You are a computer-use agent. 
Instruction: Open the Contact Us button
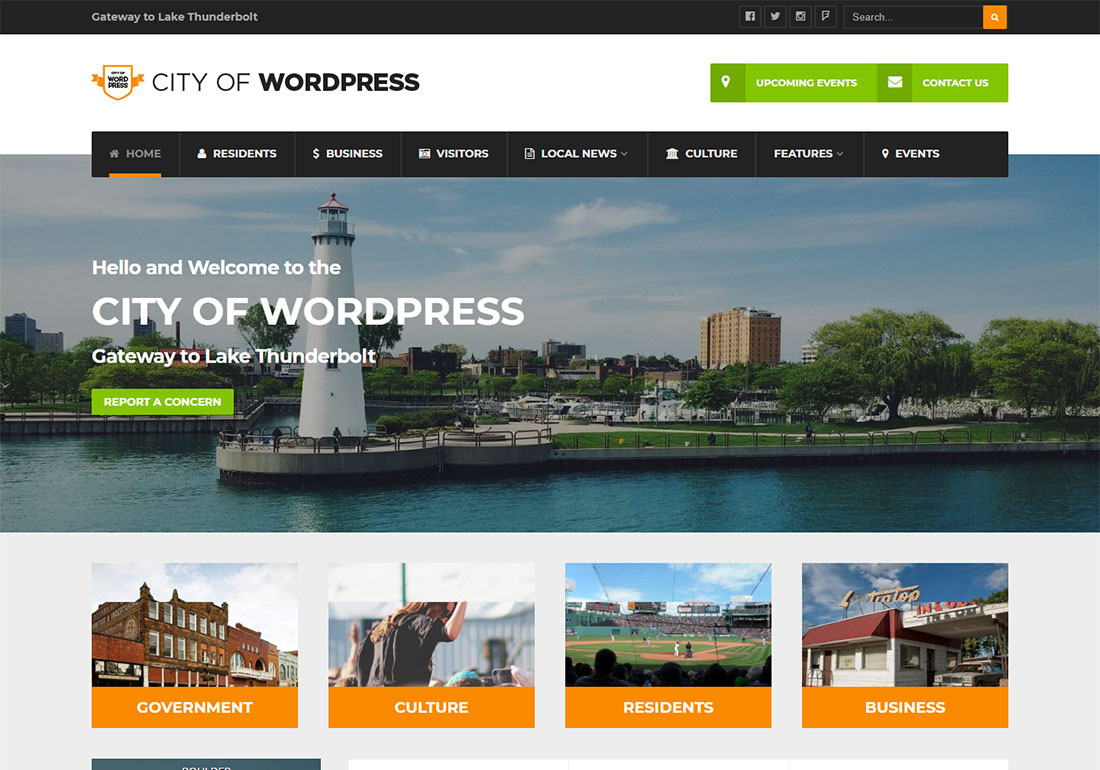coord(943,83)
